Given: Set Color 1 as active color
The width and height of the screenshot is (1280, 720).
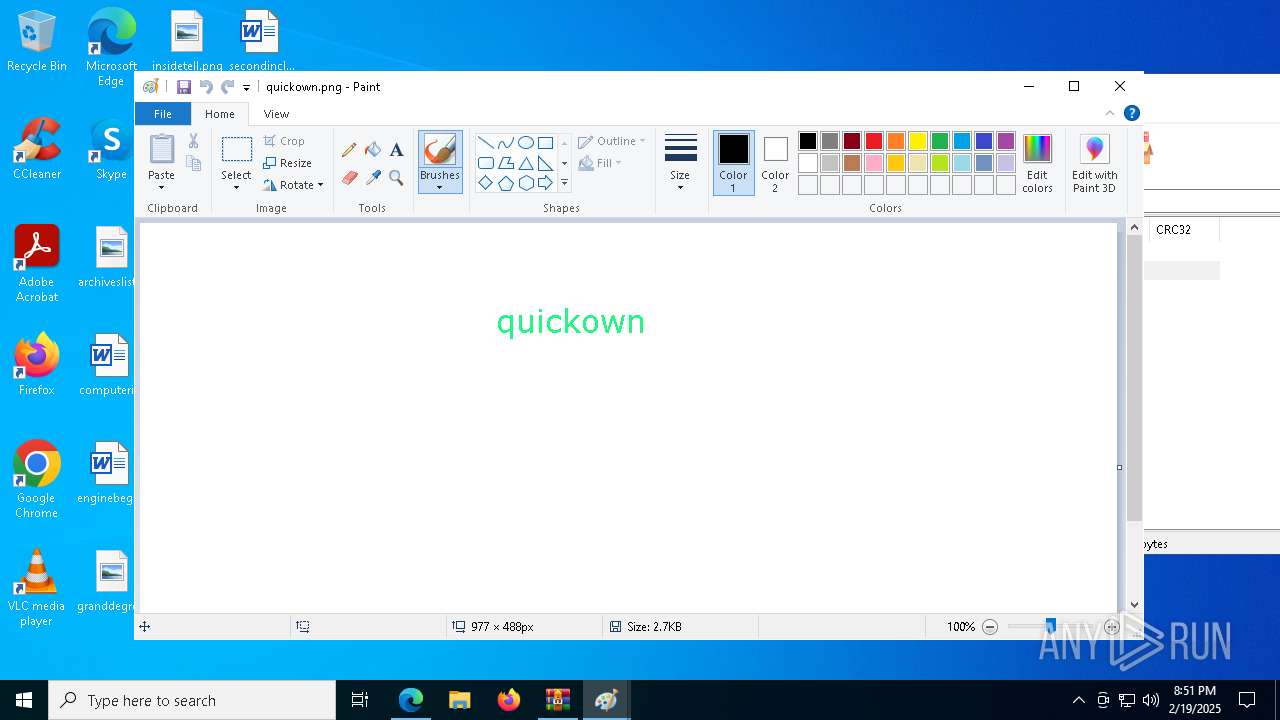Looking at the screenshot, I should (733, 162).
